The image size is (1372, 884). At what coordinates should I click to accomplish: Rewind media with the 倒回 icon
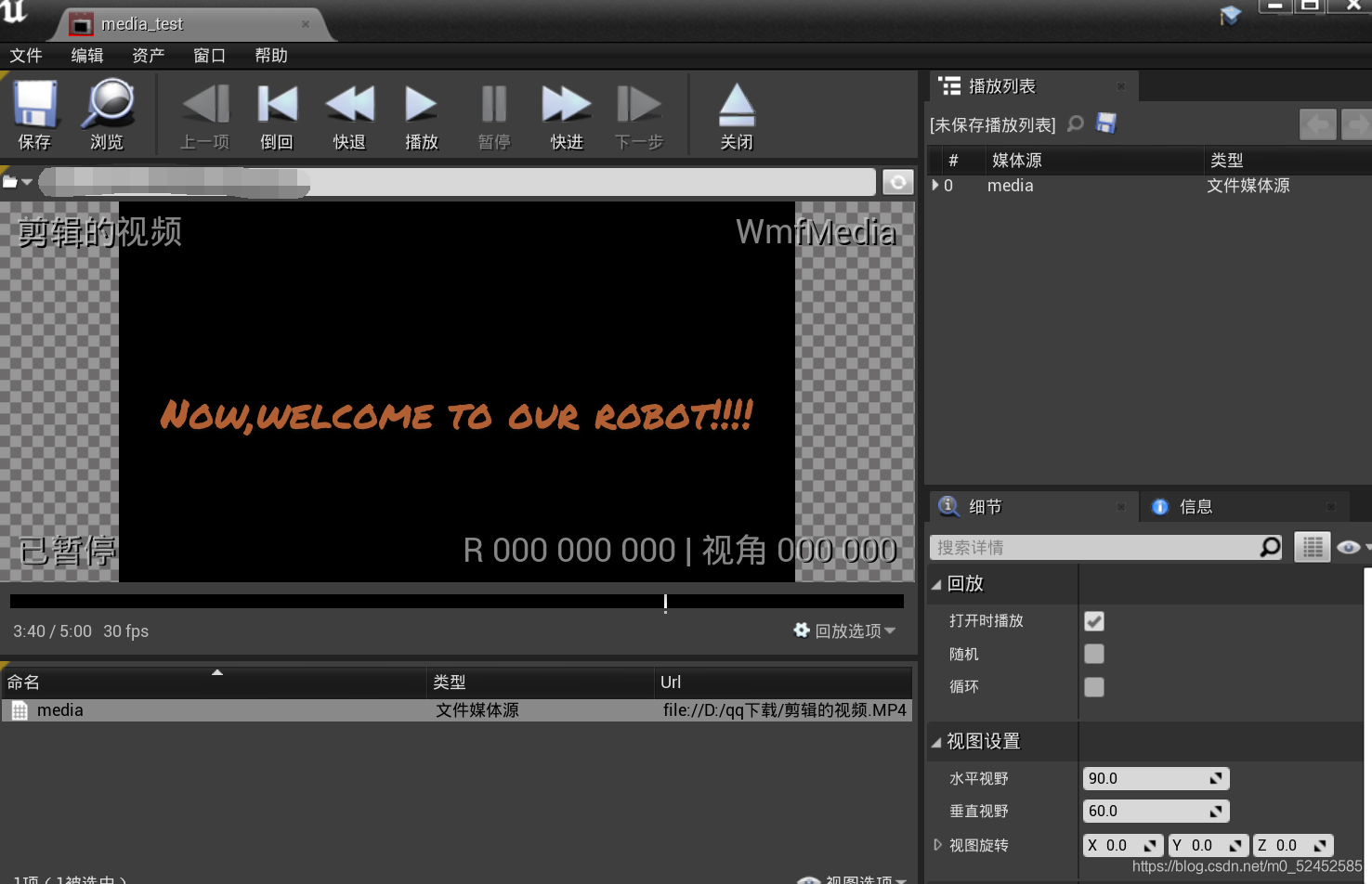(277, 104)
